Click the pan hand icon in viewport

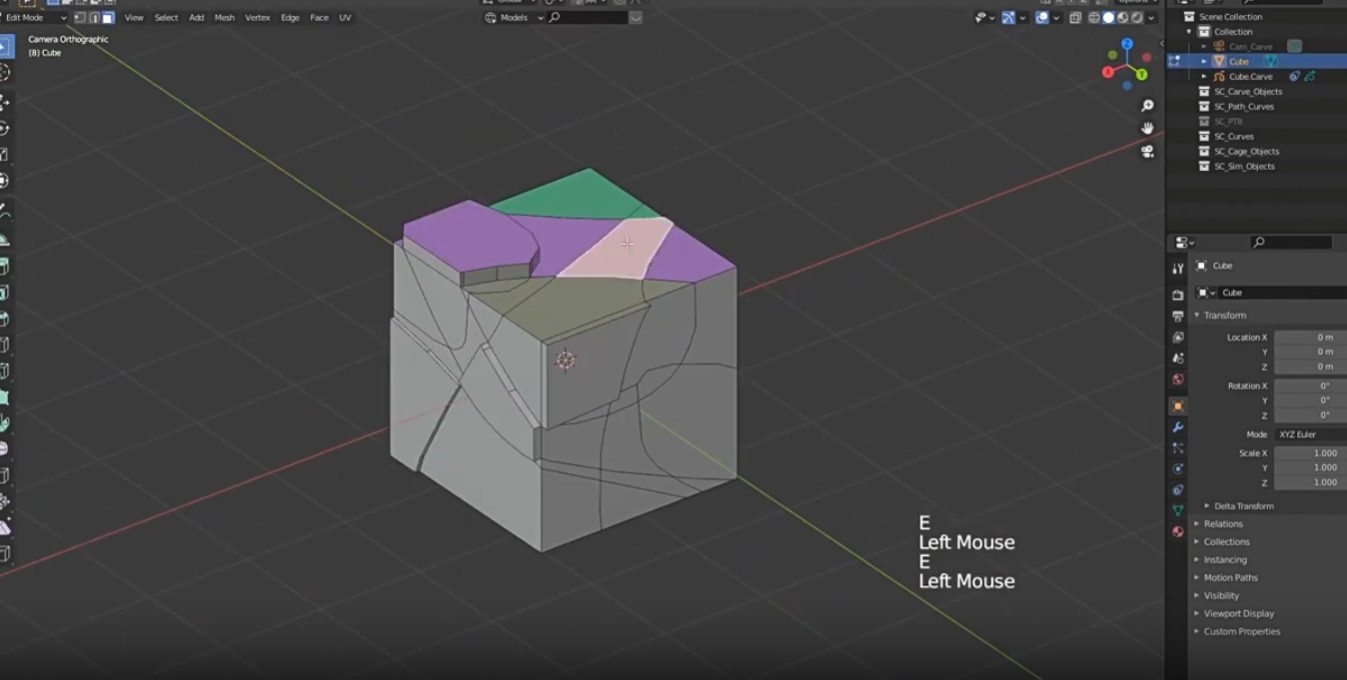click(1147, 128)
